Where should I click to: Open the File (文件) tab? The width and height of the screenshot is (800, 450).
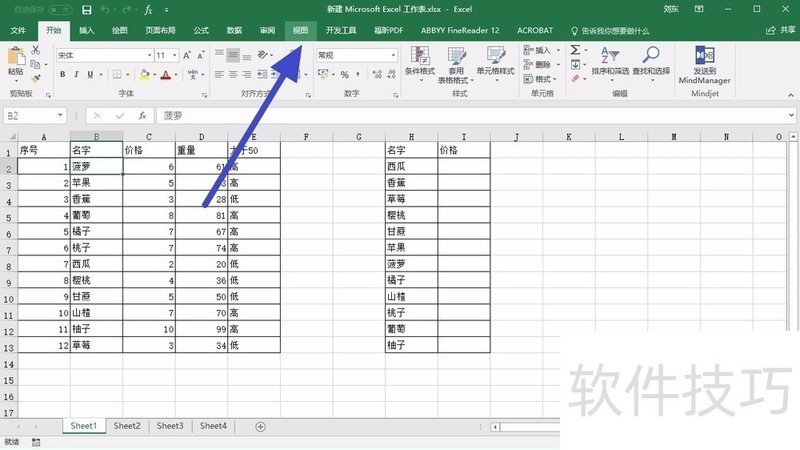pyautogui.click(x=18, y=31)
